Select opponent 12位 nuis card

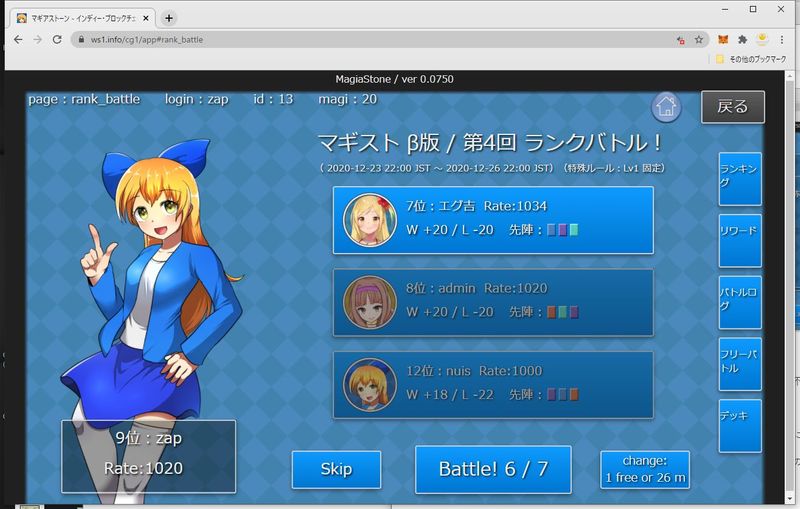point(493,385)
